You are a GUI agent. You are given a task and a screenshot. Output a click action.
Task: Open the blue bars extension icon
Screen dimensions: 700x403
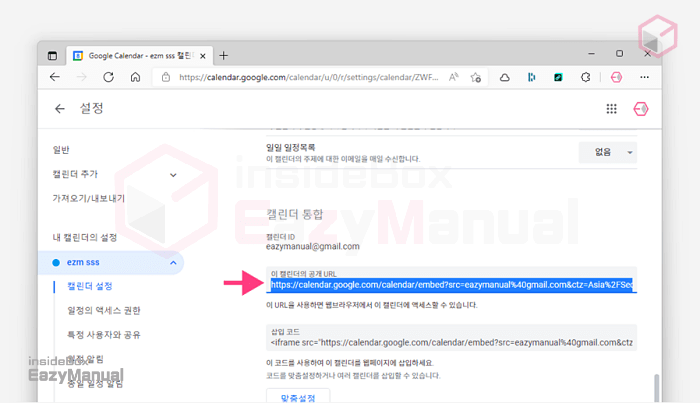531,77
